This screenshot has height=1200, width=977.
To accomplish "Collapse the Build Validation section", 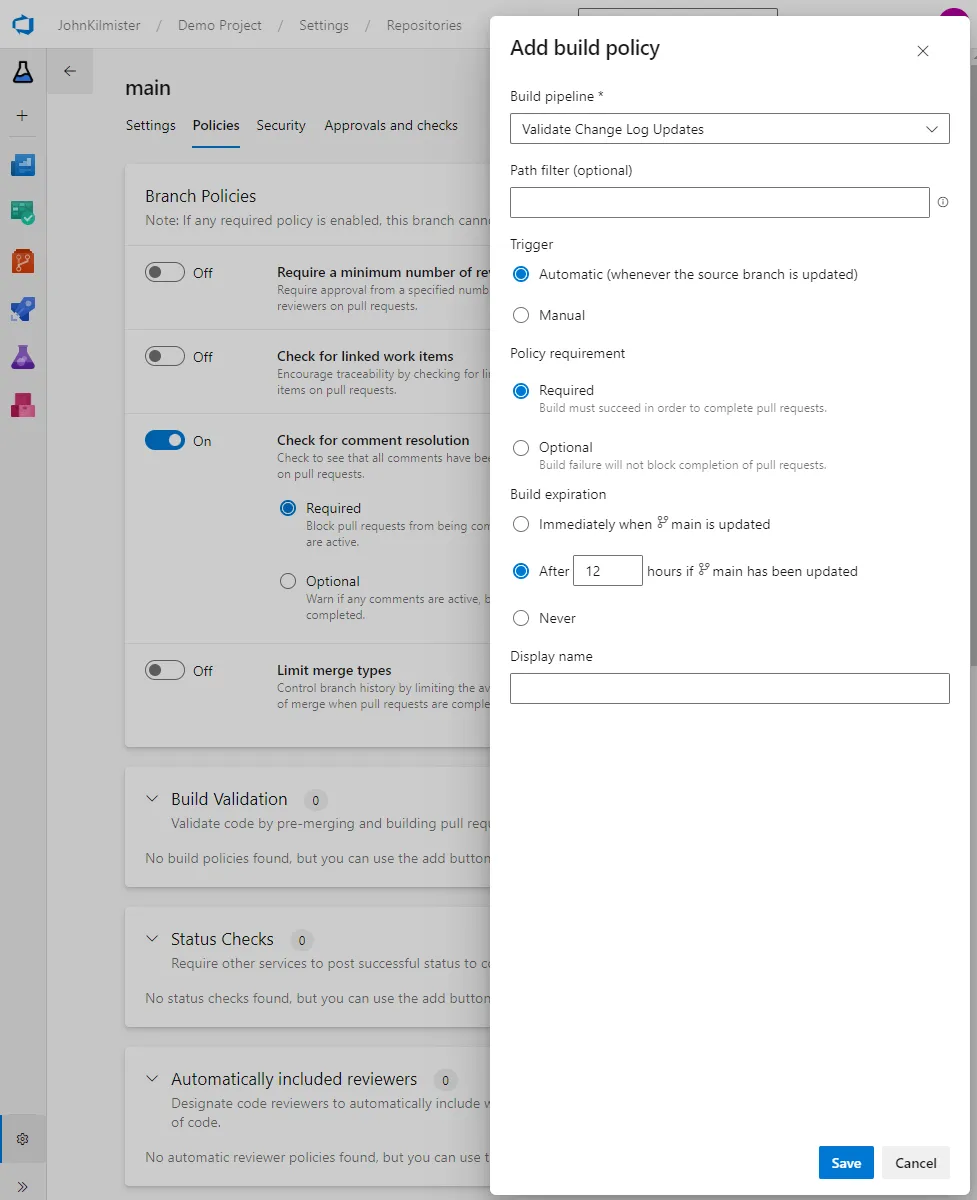I will [152, 799].
